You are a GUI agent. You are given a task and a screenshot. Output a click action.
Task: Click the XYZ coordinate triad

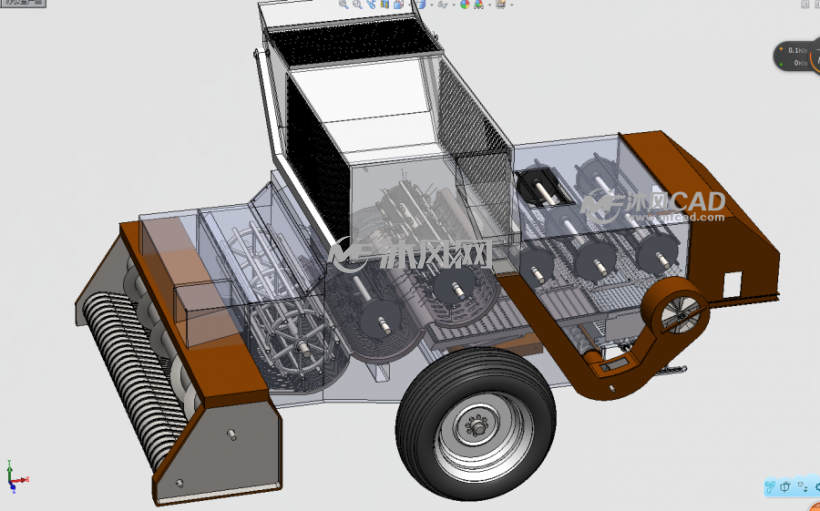pos(17,477)
